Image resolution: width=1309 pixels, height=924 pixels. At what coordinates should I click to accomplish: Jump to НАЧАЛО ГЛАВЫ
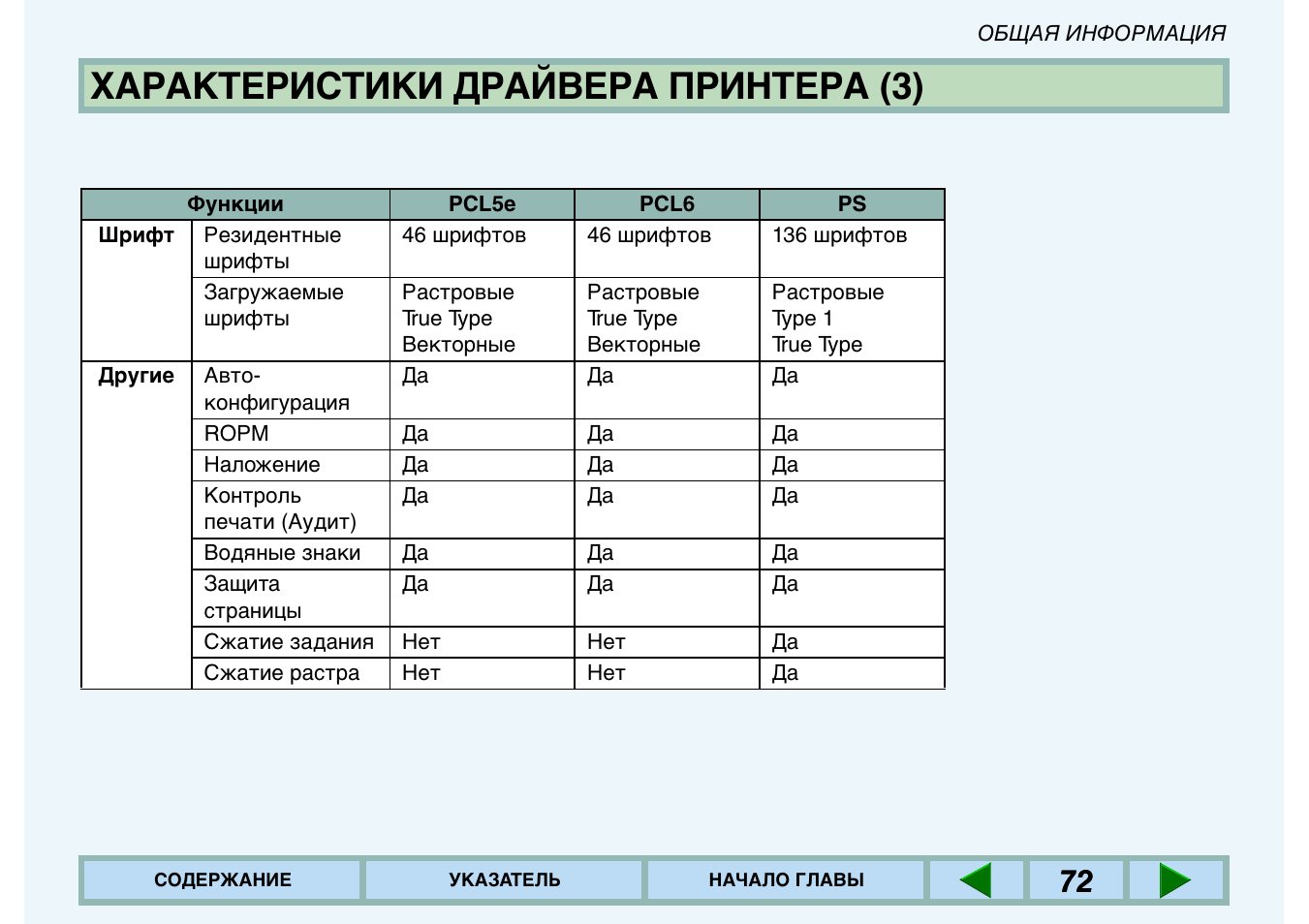click(x=786, y=880)
